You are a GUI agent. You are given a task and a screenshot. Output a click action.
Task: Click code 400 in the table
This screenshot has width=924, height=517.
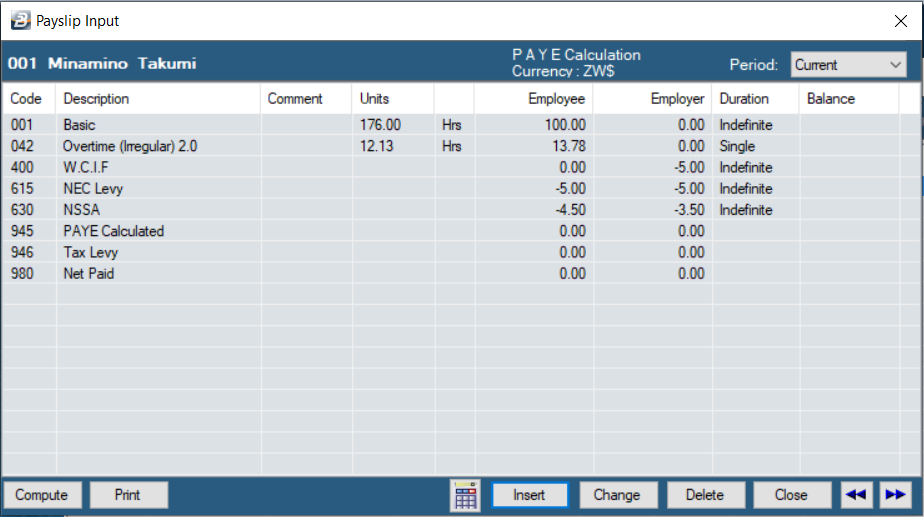tap(22, 167)
